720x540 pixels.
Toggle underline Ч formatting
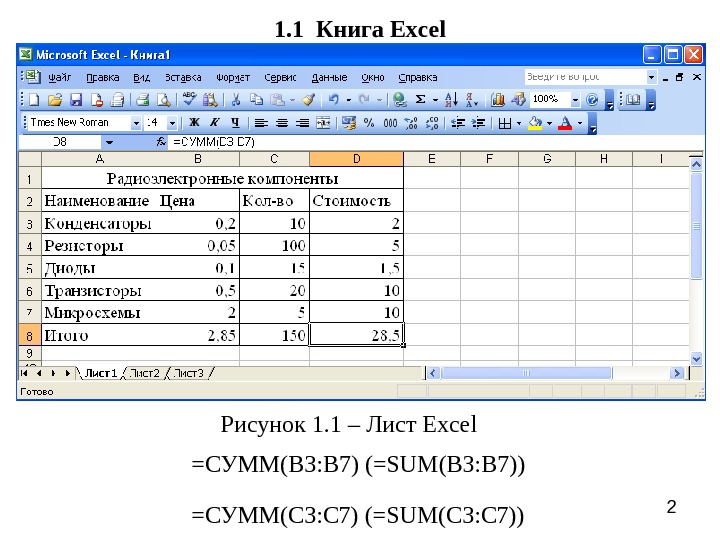coord(235,123)
